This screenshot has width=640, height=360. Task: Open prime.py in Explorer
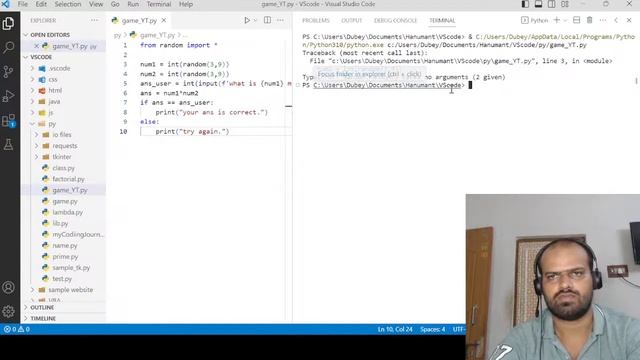pyautogui.click(x=65, y=256)
